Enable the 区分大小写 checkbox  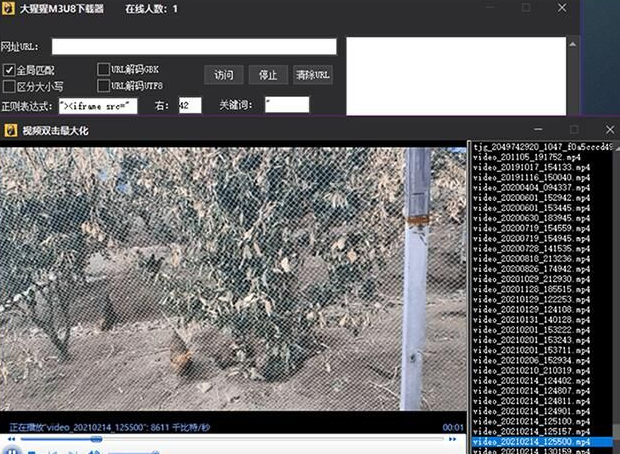9,87
